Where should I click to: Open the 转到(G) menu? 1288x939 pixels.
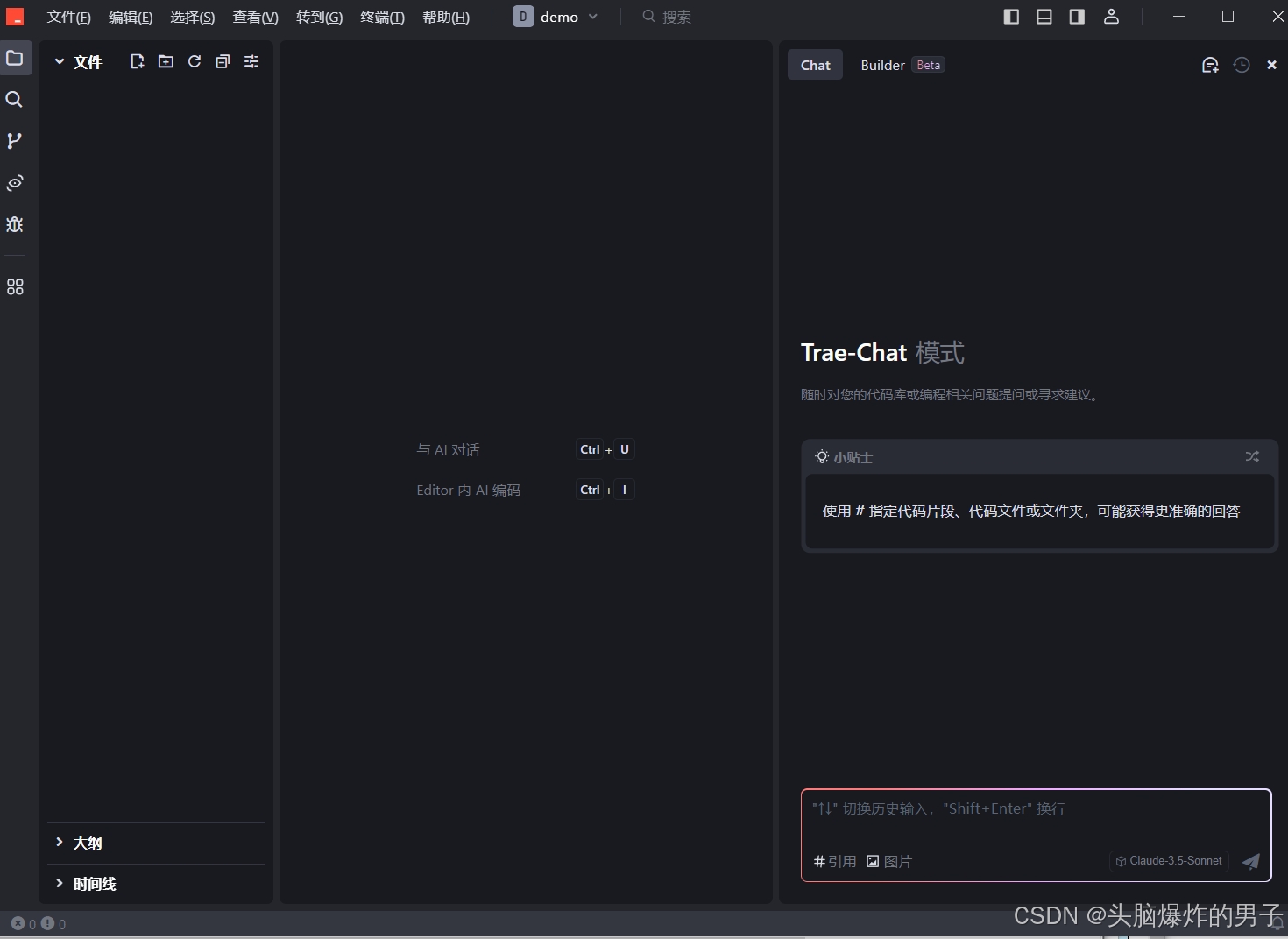click(x=319, y=17)
